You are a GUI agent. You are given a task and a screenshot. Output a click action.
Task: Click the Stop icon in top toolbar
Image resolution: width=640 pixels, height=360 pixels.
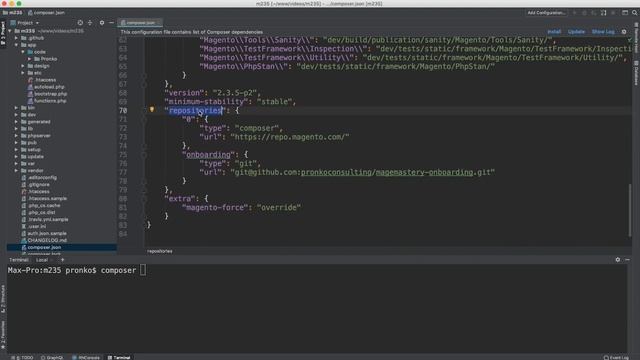(613, 13)
